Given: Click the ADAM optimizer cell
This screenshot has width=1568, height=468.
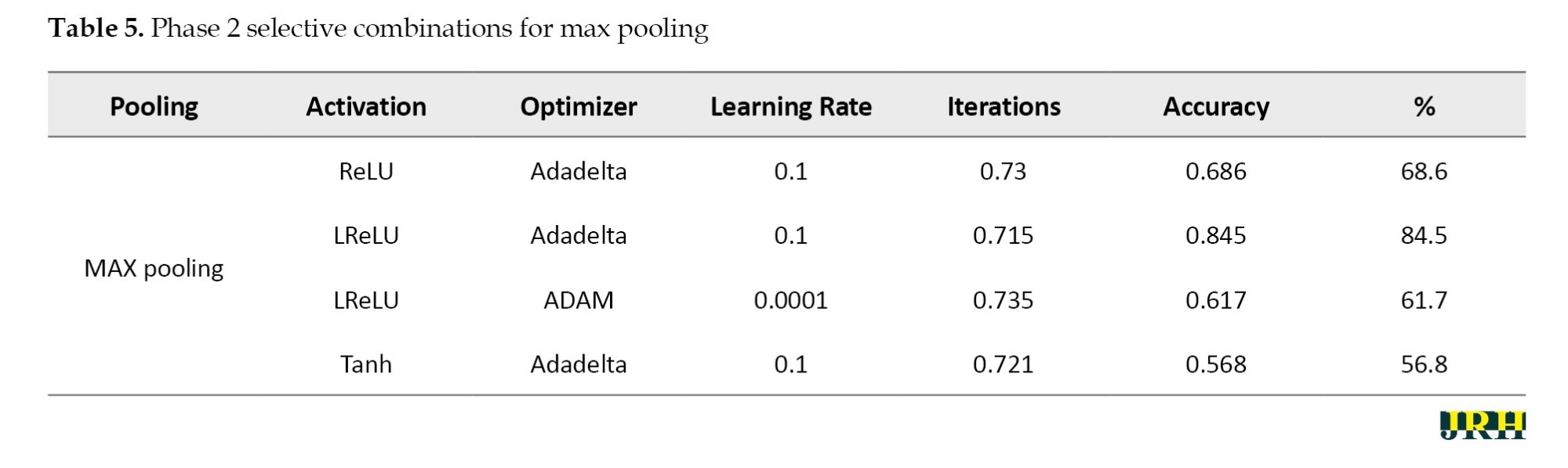Looking at the screenshot, I should click(579, 300).
